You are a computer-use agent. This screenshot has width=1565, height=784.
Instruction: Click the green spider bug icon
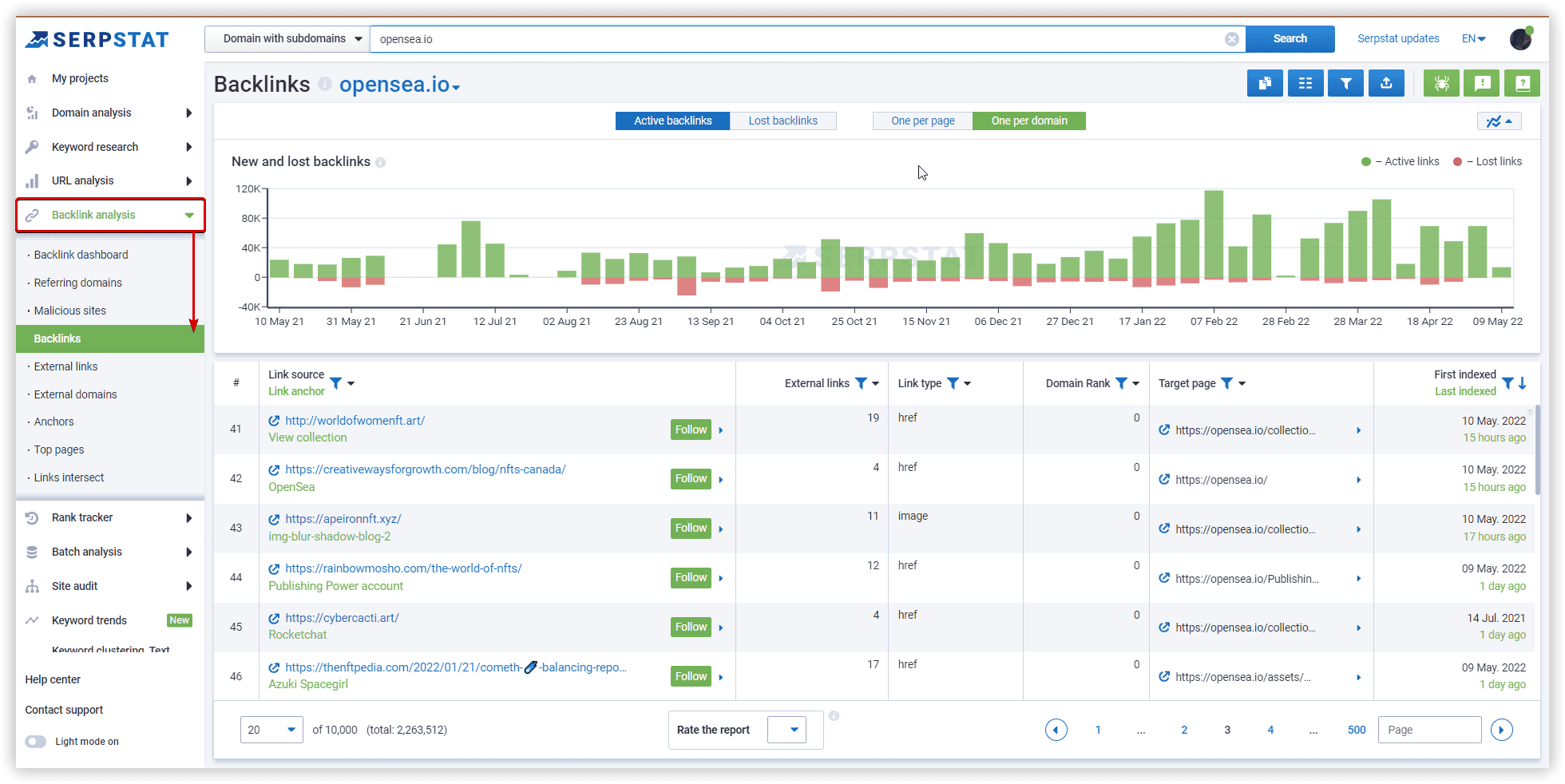click(1441, 83)
